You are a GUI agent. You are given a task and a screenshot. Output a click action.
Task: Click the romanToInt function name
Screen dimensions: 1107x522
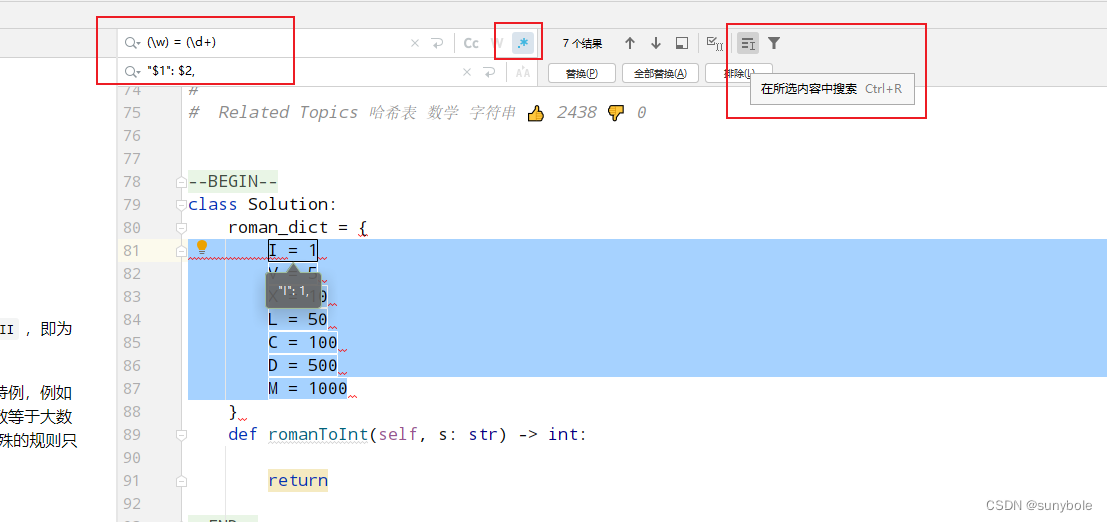[318, 434]
